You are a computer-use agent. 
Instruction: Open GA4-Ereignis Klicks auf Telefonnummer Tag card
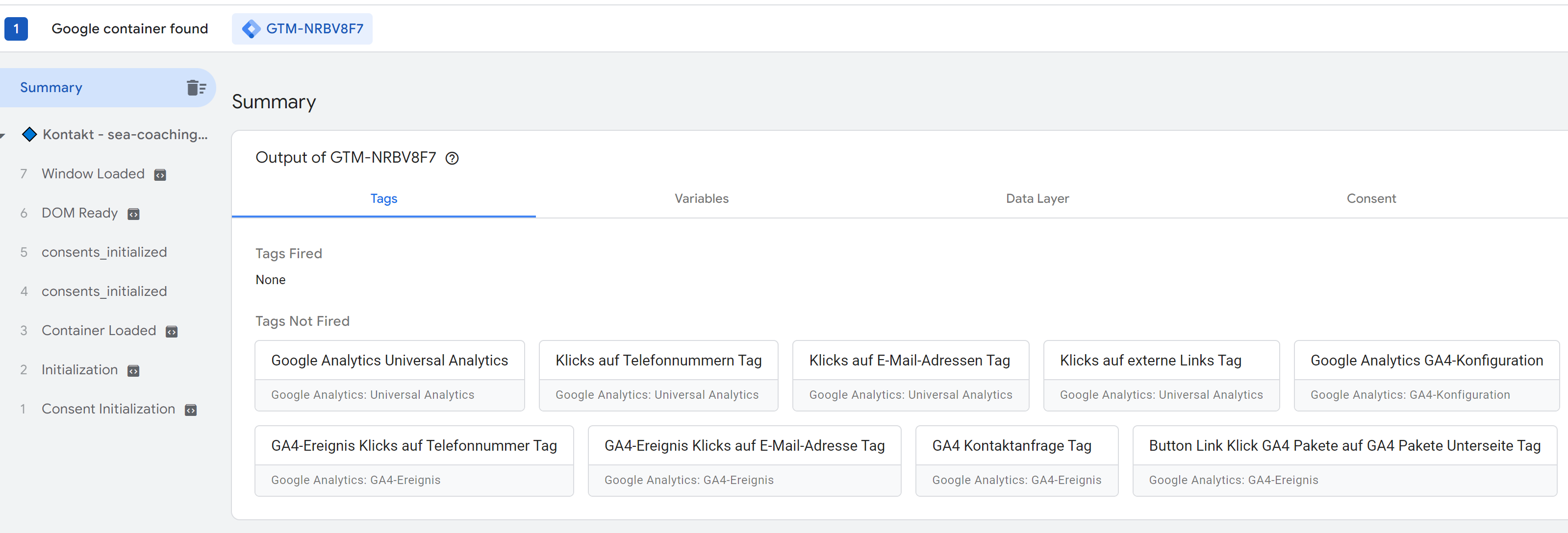click(414, 461)
